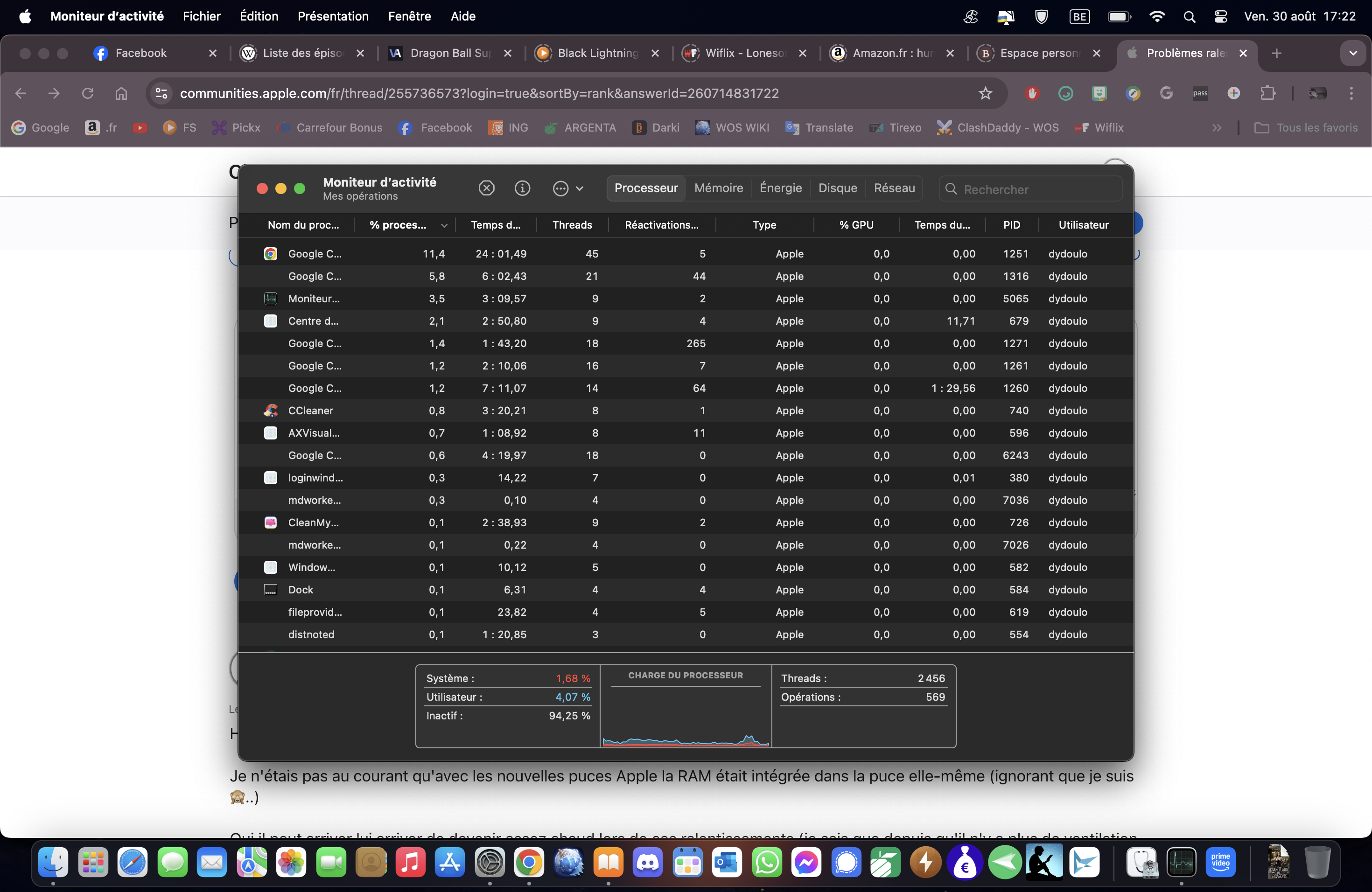Click the stop process X icon
Screen dimensions: 1372x892
point(487,188)
